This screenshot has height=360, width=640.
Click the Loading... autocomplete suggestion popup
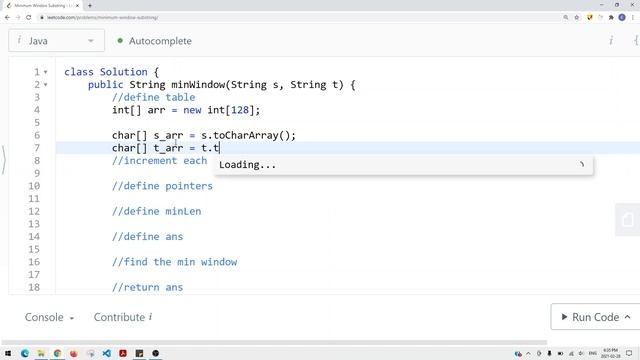tap(403, 165)
